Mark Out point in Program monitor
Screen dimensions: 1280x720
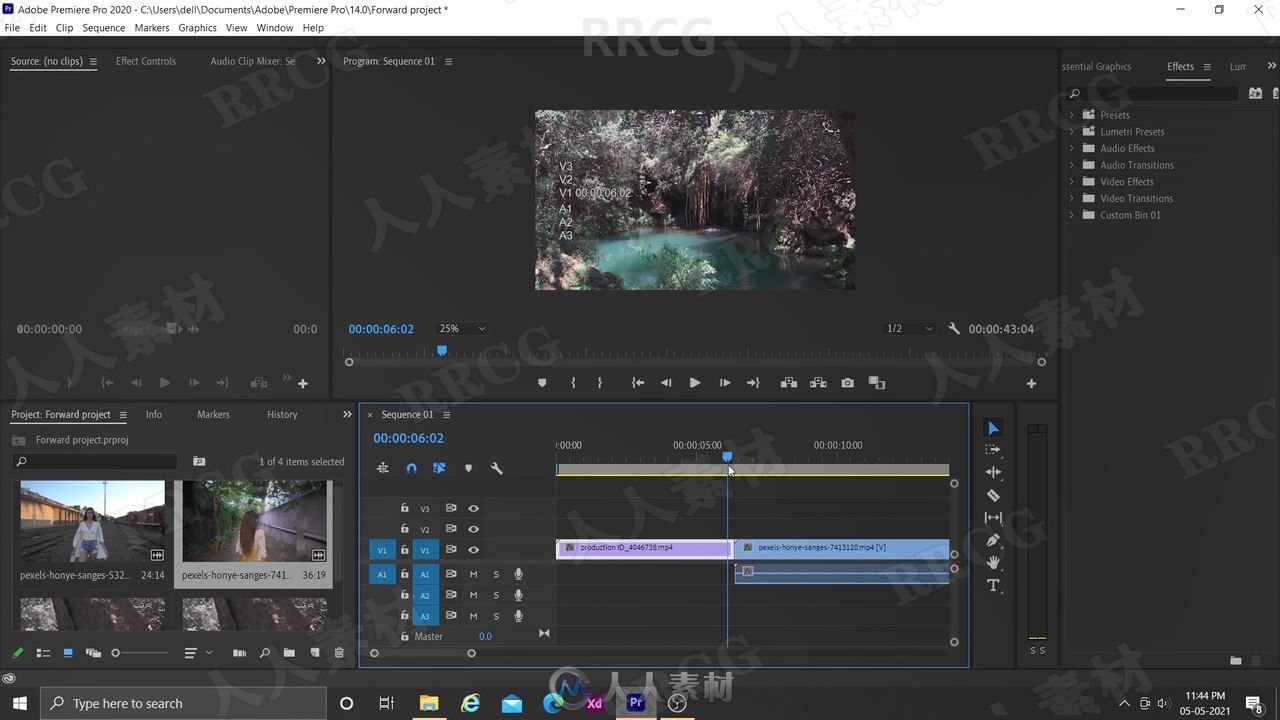coord(600,383)
